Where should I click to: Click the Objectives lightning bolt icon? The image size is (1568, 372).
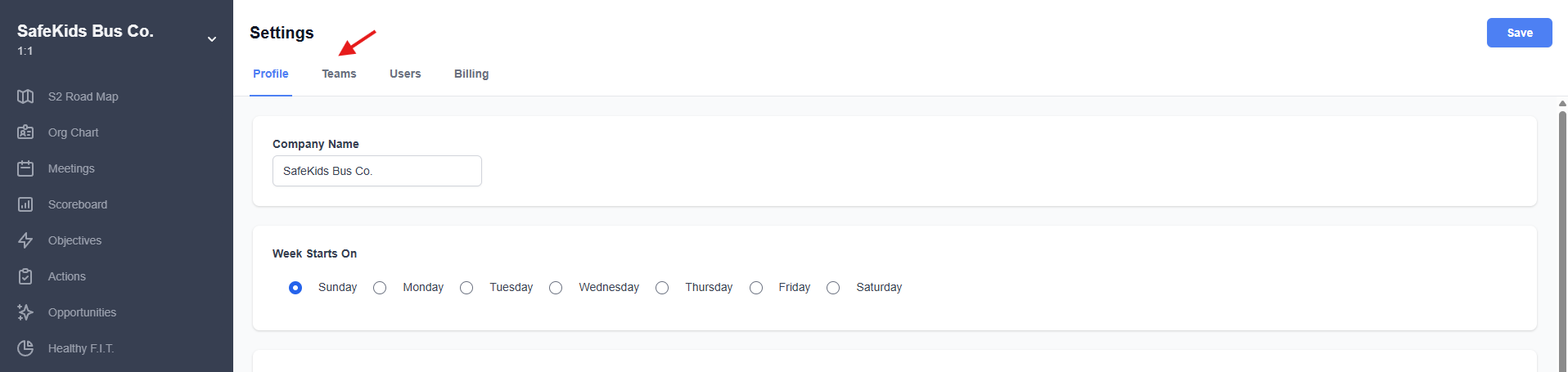point(25,240)
